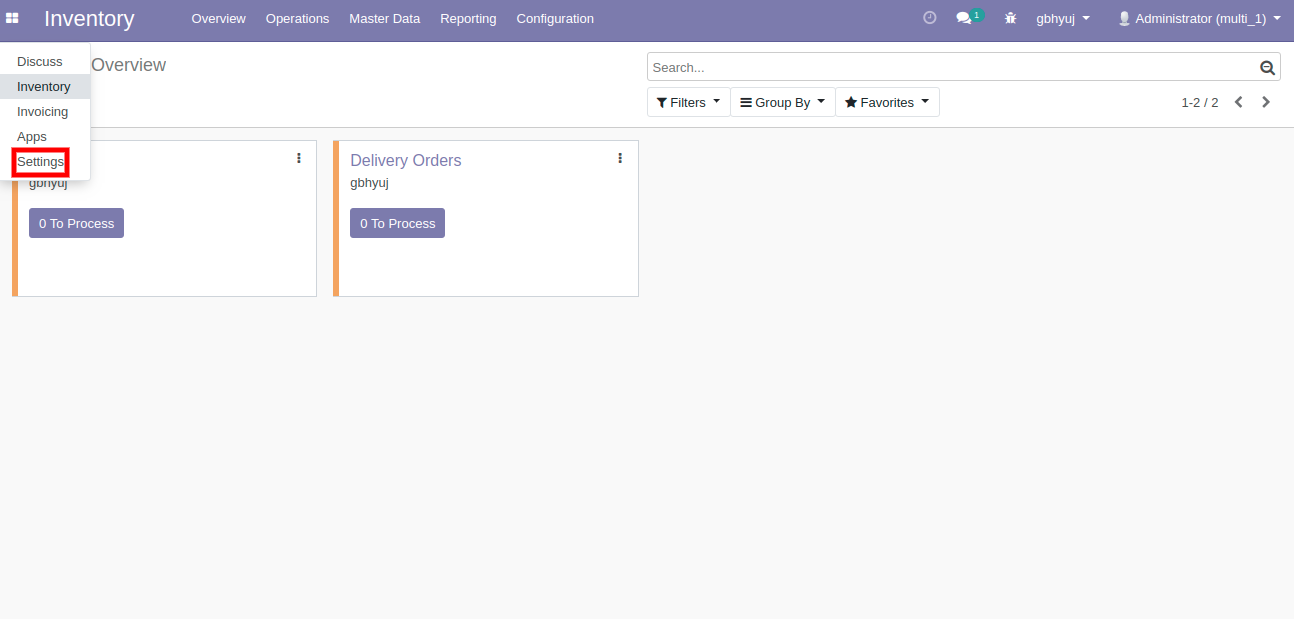Open the Master Data menu
This screenshot has width=1294, height=619.
tap(384, 18)
